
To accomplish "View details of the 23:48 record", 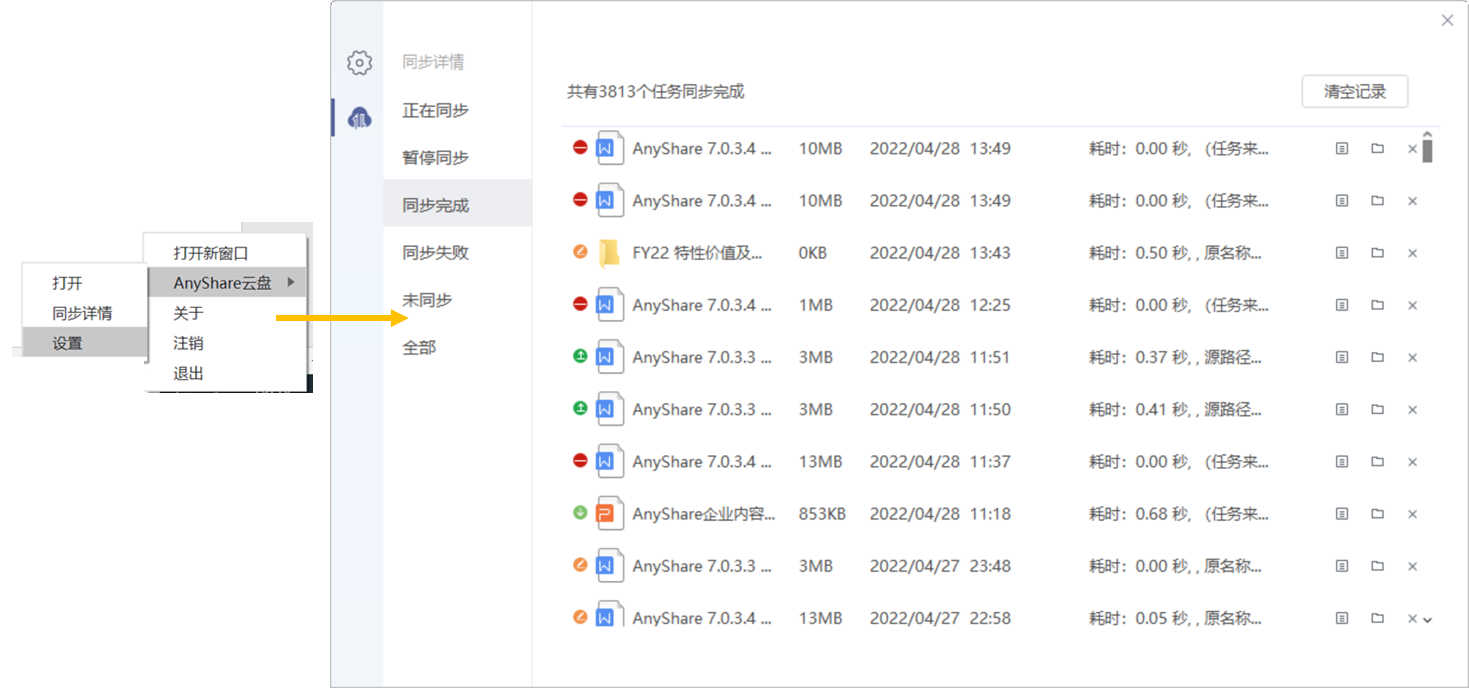I will [1342, 566].
